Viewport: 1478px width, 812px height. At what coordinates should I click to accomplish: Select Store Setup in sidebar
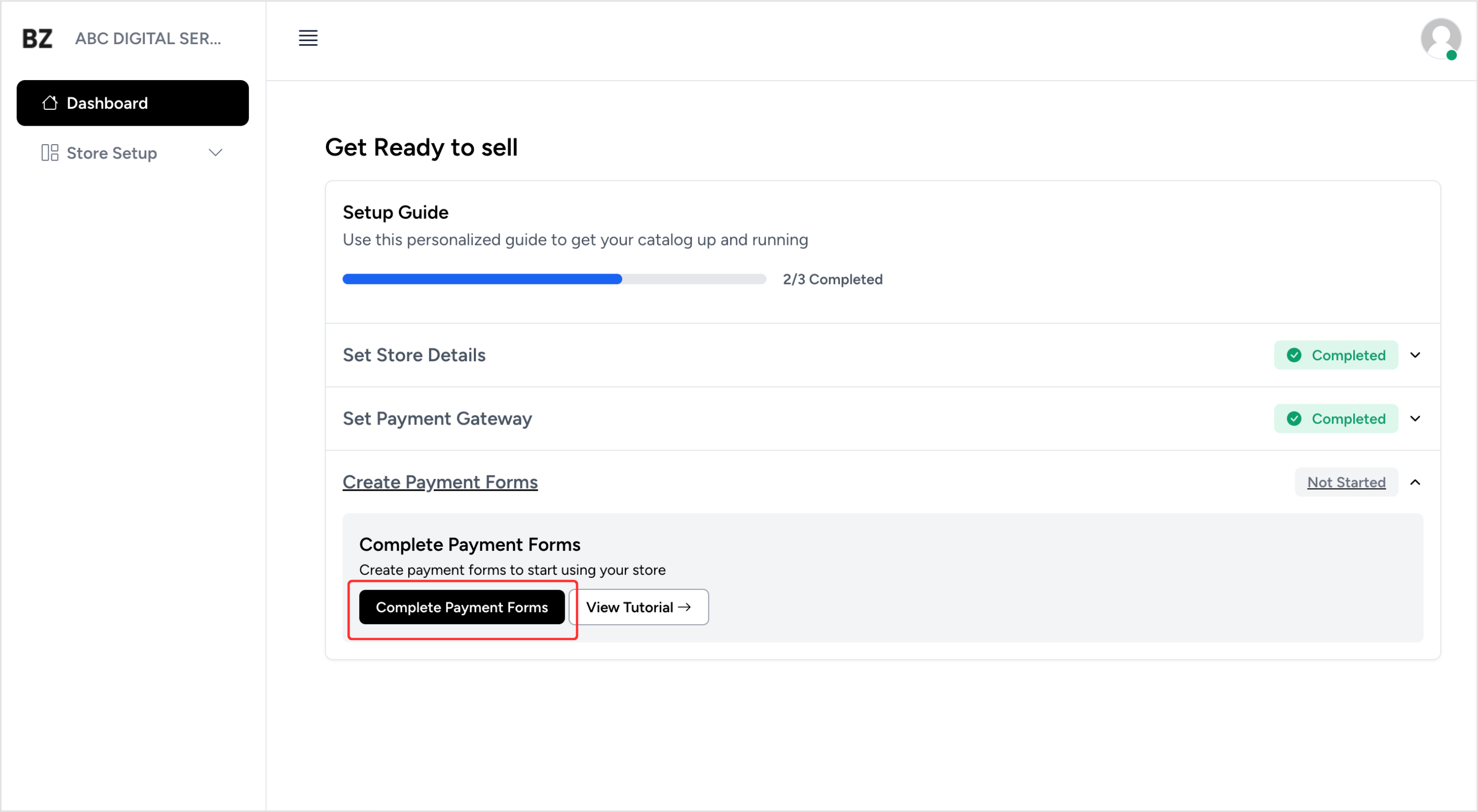click(x=112, y=153)
